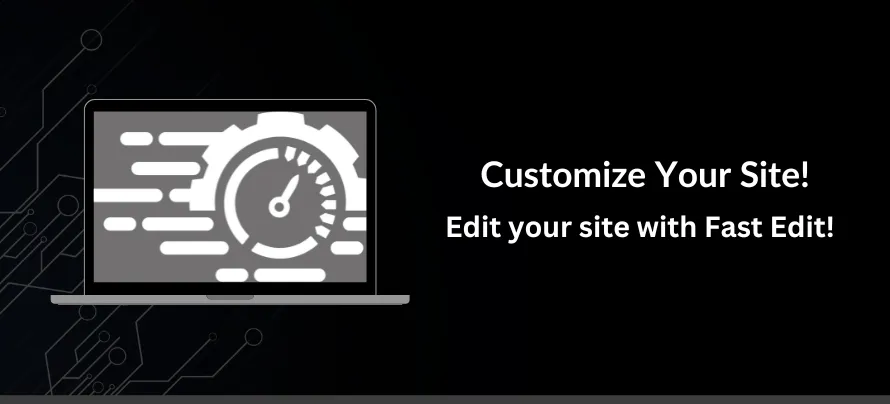Click the word "Fast Edit!" in the subtitle

[769, 227]
